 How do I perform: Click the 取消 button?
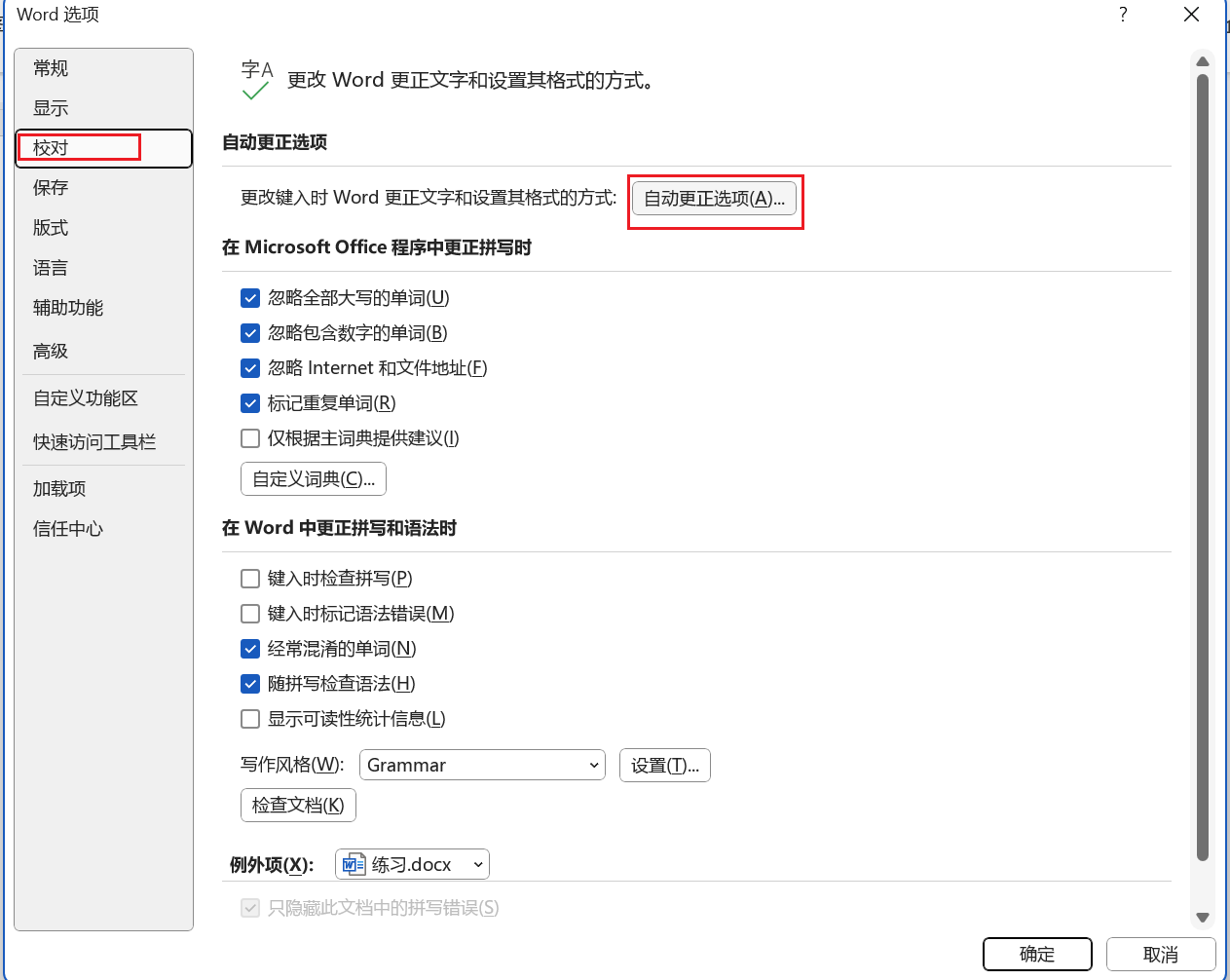pos(1161,954)
